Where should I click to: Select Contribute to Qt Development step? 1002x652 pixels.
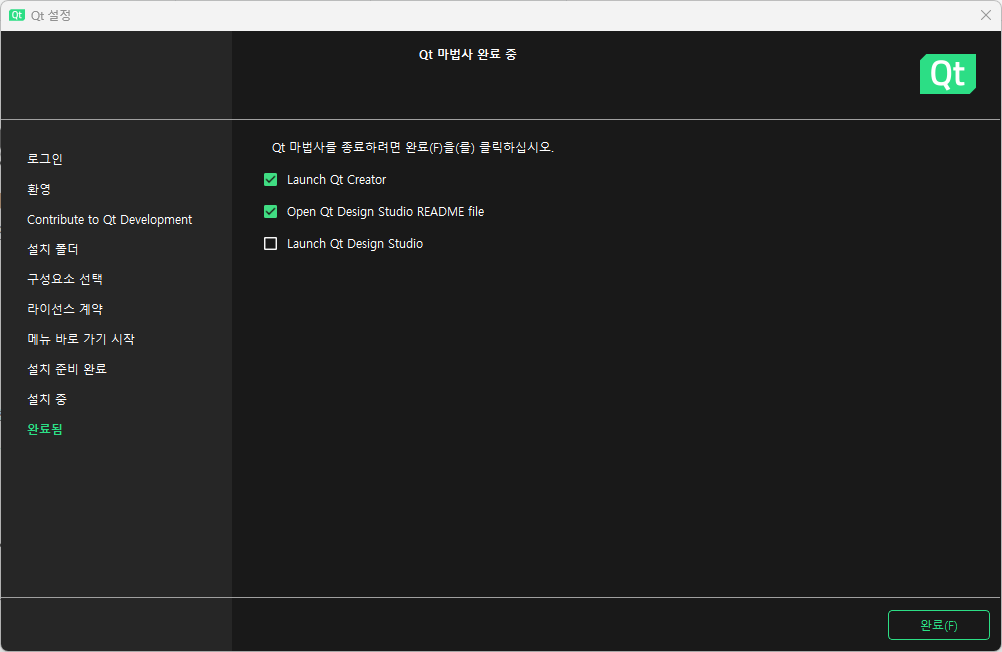[x=109, y=219]
